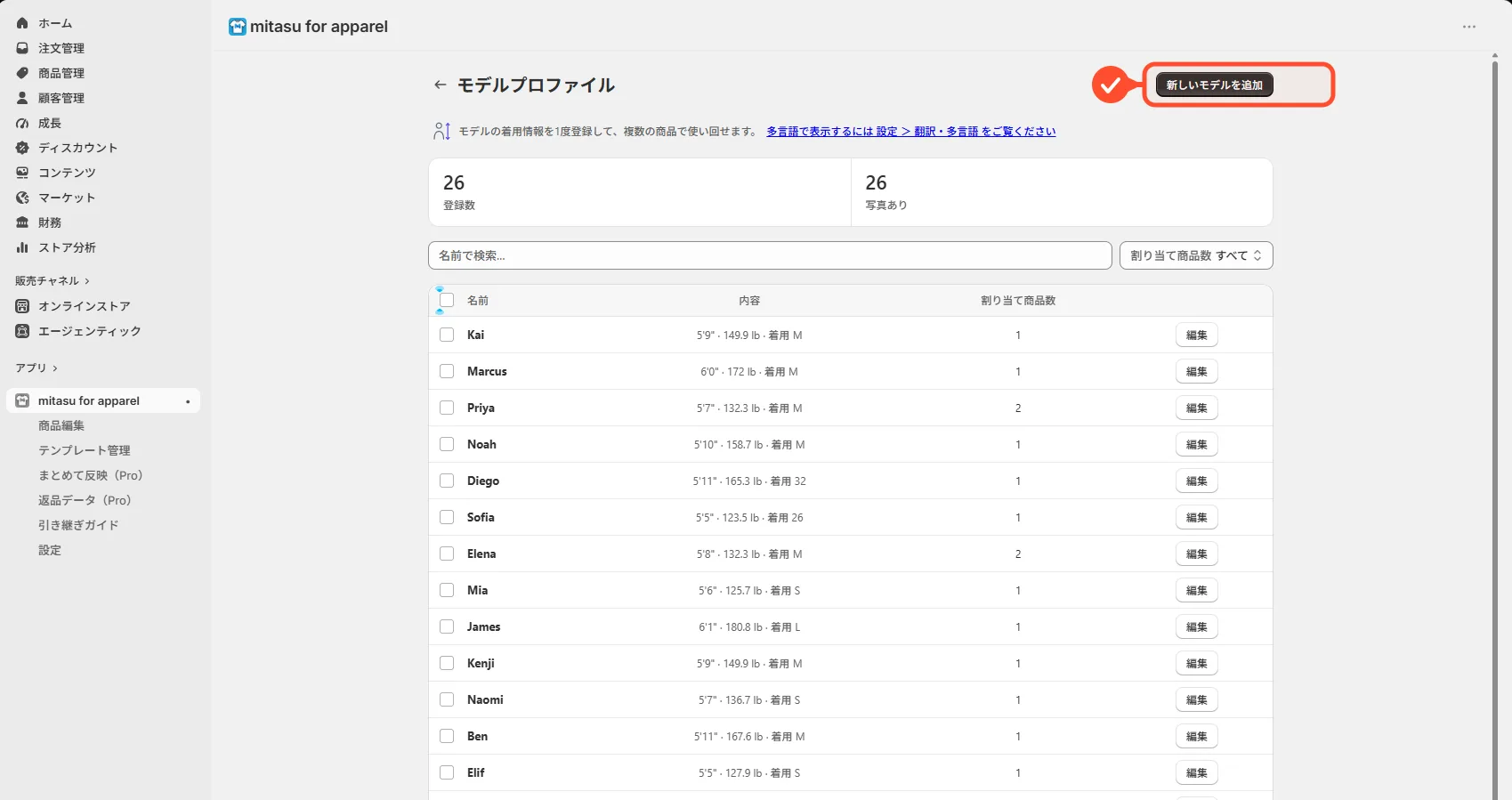Click the pin dot beside mitasu for apparel
This screenshot has width=1512, height=800.
click(188, 401)
